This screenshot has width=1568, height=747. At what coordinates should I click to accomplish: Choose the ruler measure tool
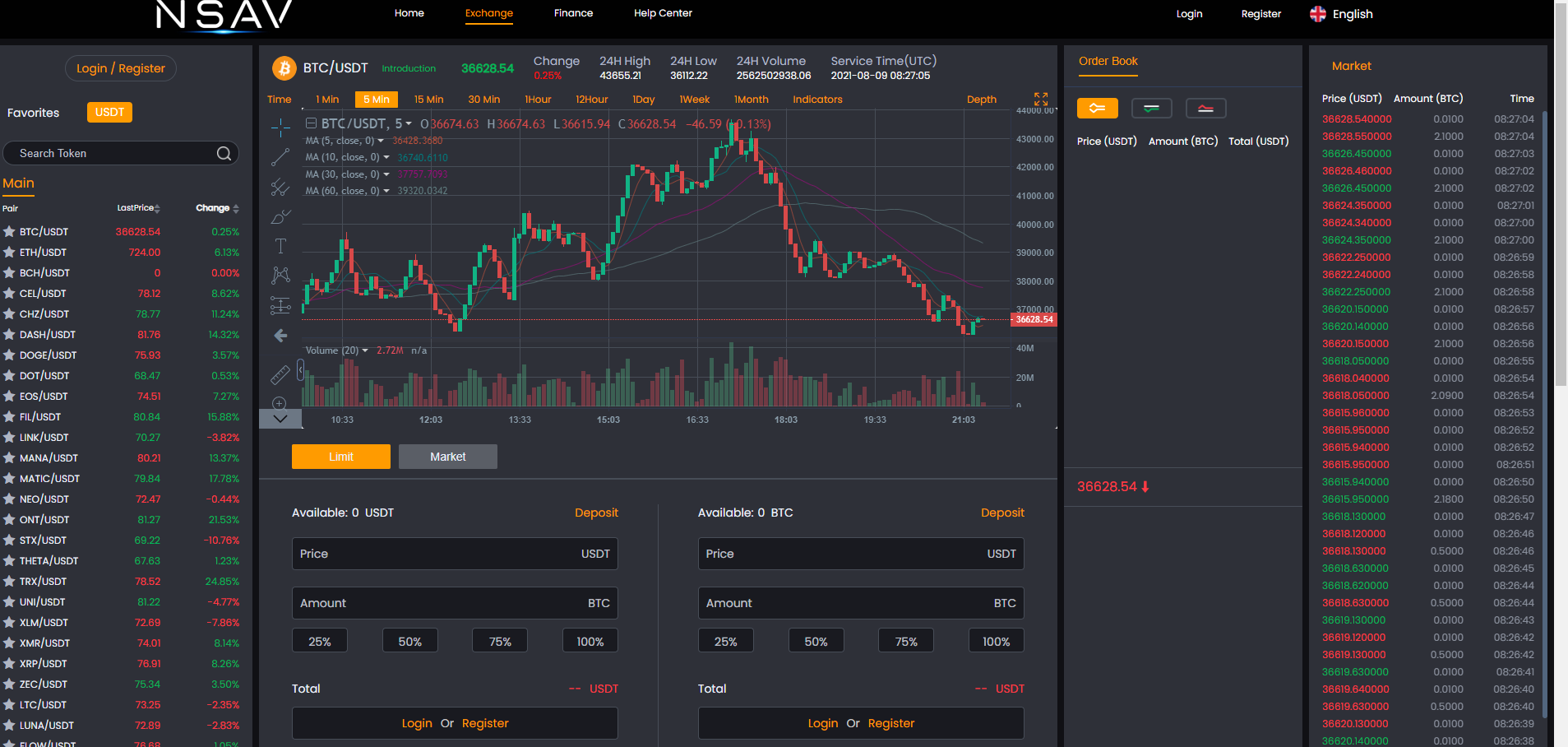[x=280, y=375]
